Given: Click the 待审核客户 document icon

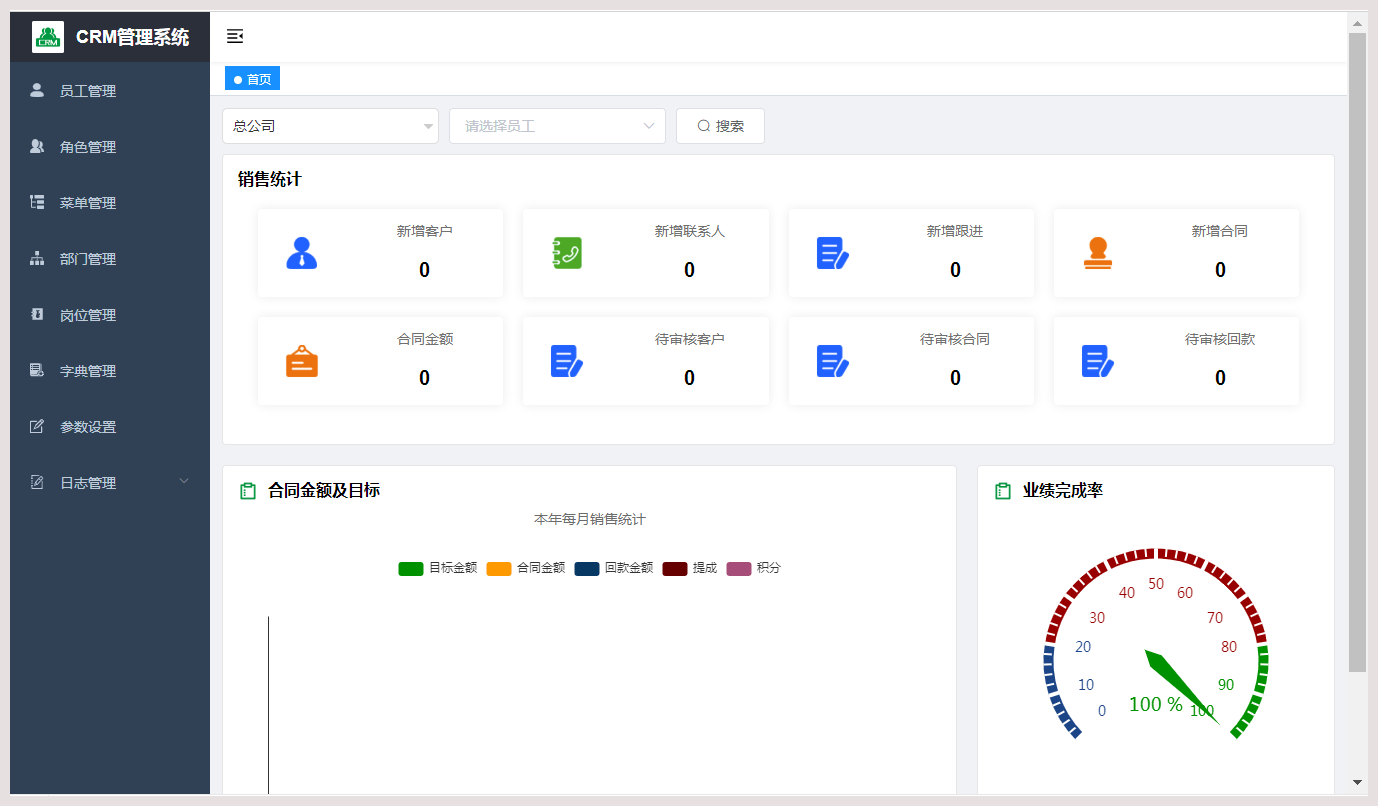Looking at the screenshot, I should point(567,361).
